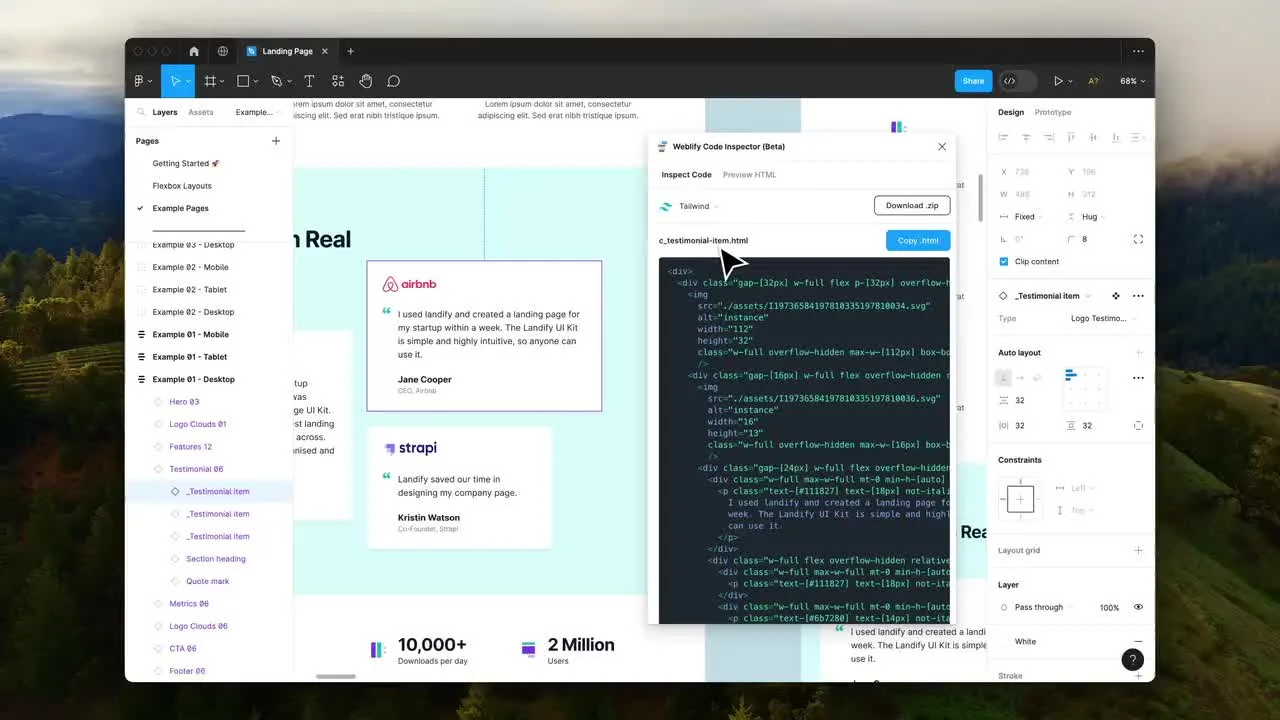The height and width of the screenshot is (720, 1280).
Task: Close the Weblify Code Inspector panel
Action: [941, 147]
